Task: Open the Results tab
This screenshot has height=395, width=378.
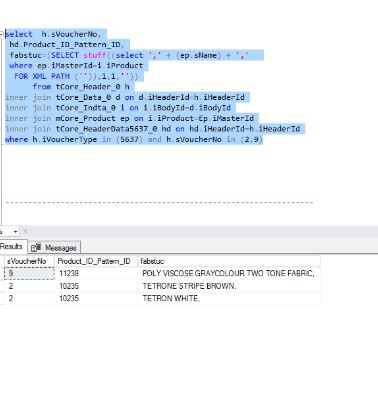Action: [x=12, y=246]
